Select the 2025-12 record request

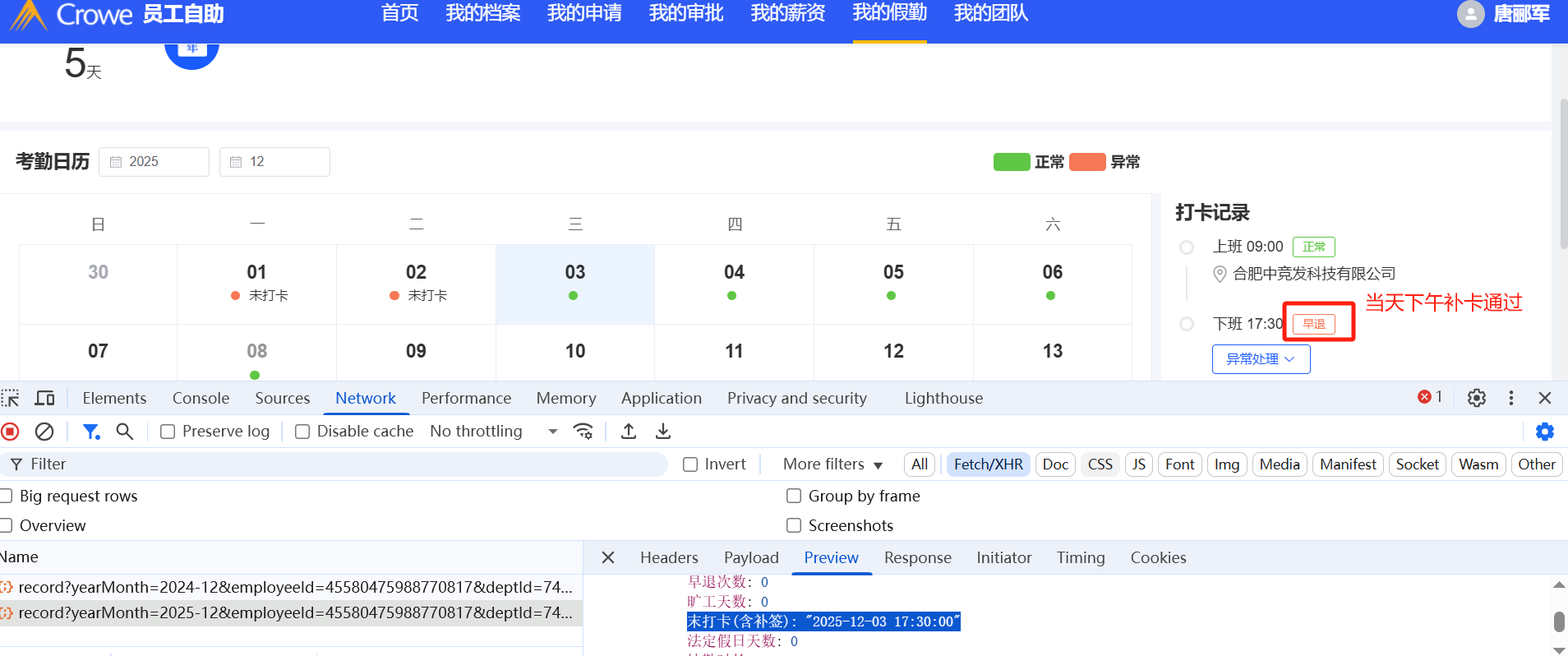pyautogui.click(x=291, y=612)
